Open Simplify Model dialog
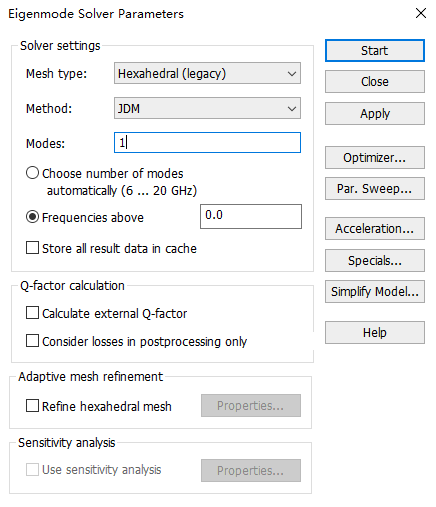This screenshot has height=507, width=436. [x=375, y=292]
